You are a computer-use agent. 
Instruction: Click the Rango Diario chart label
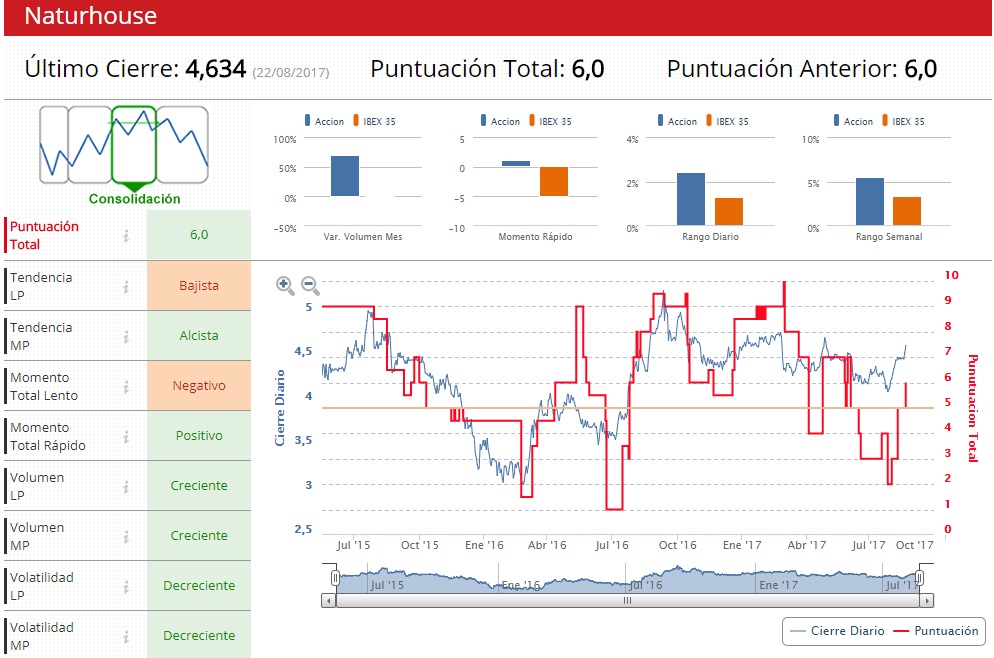coord(710,236)
